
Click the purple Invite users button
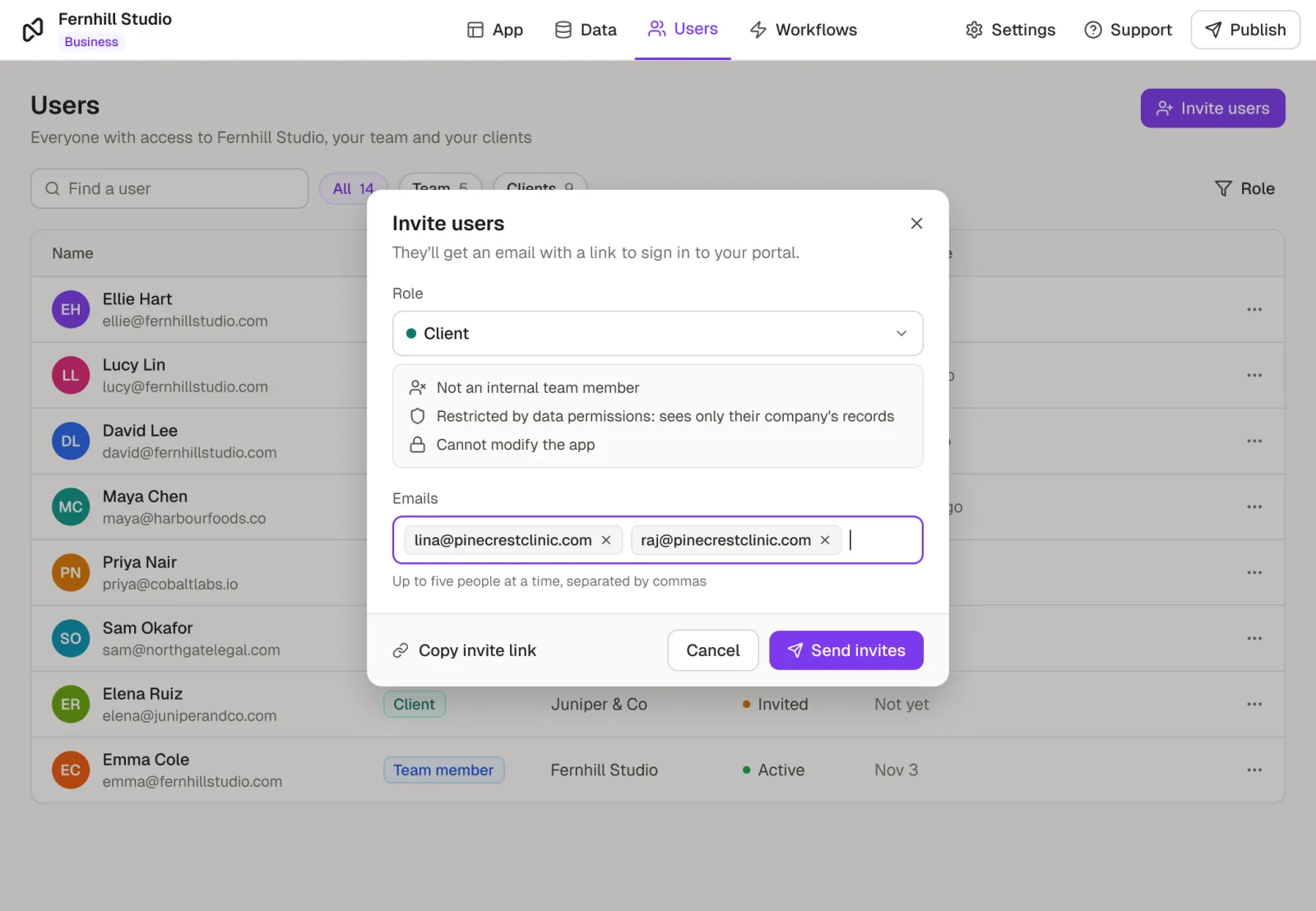click(x=1212, y=108)
